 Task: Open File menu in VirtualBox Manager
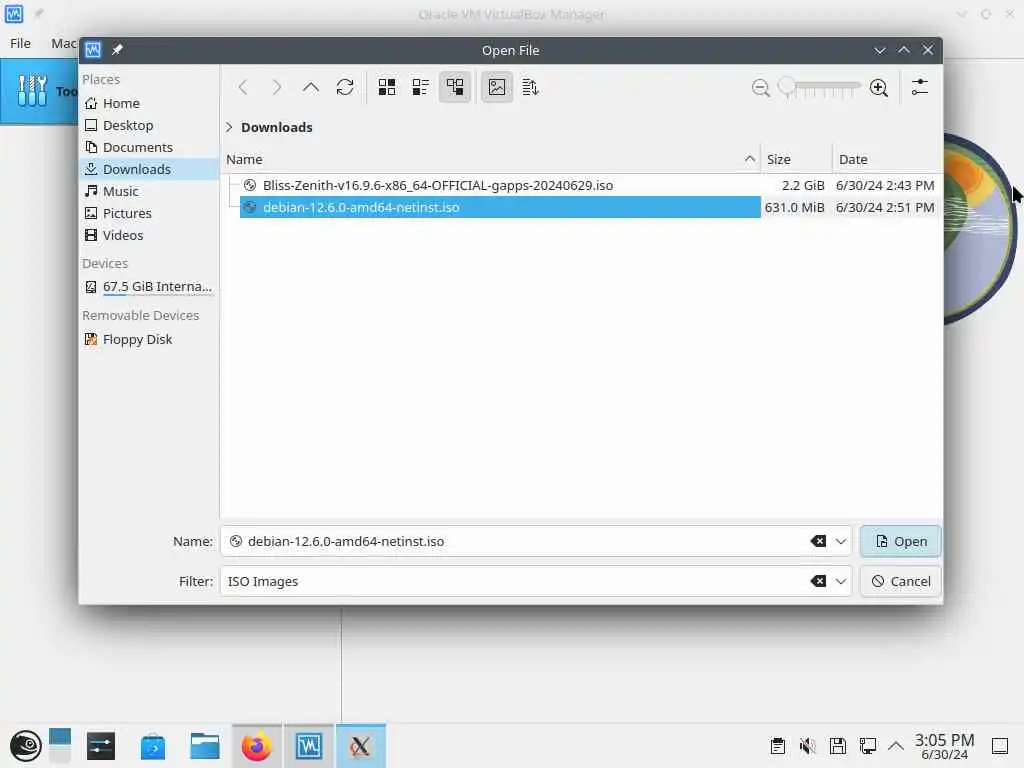pos(20,43)
